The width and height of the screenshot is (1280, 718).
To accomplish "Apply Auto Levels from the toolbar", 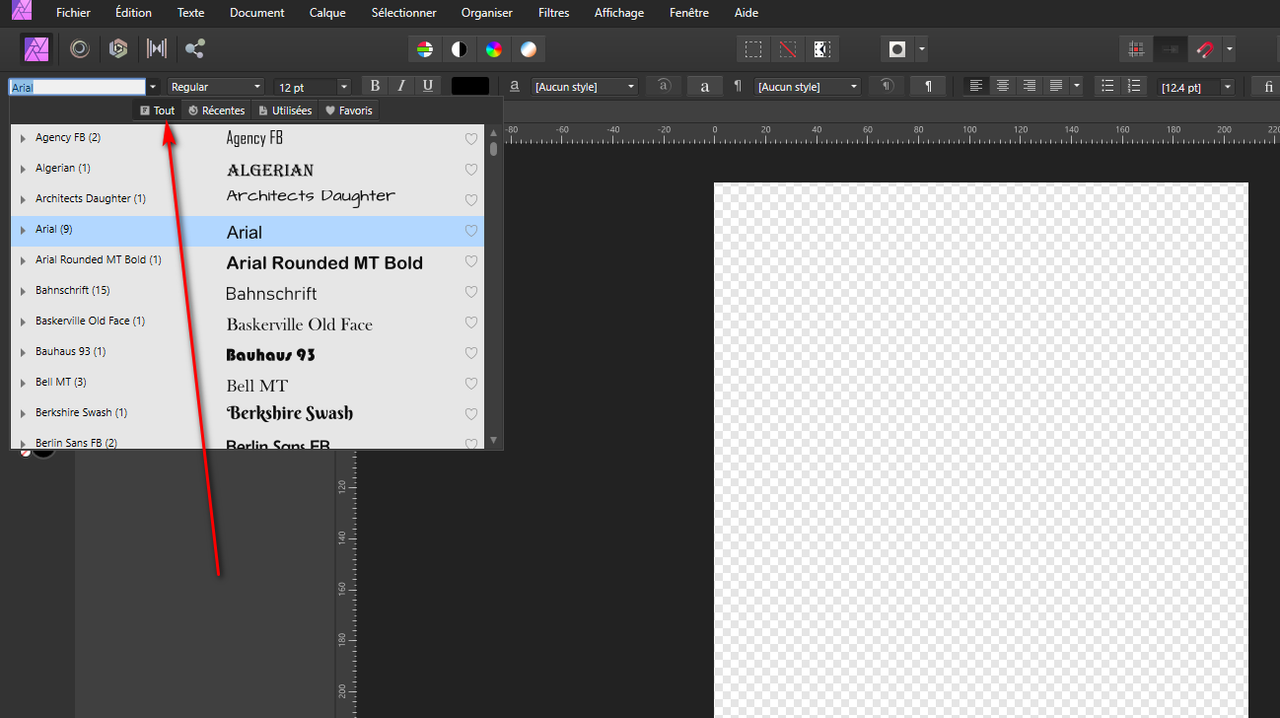I will tap(425, 49).
